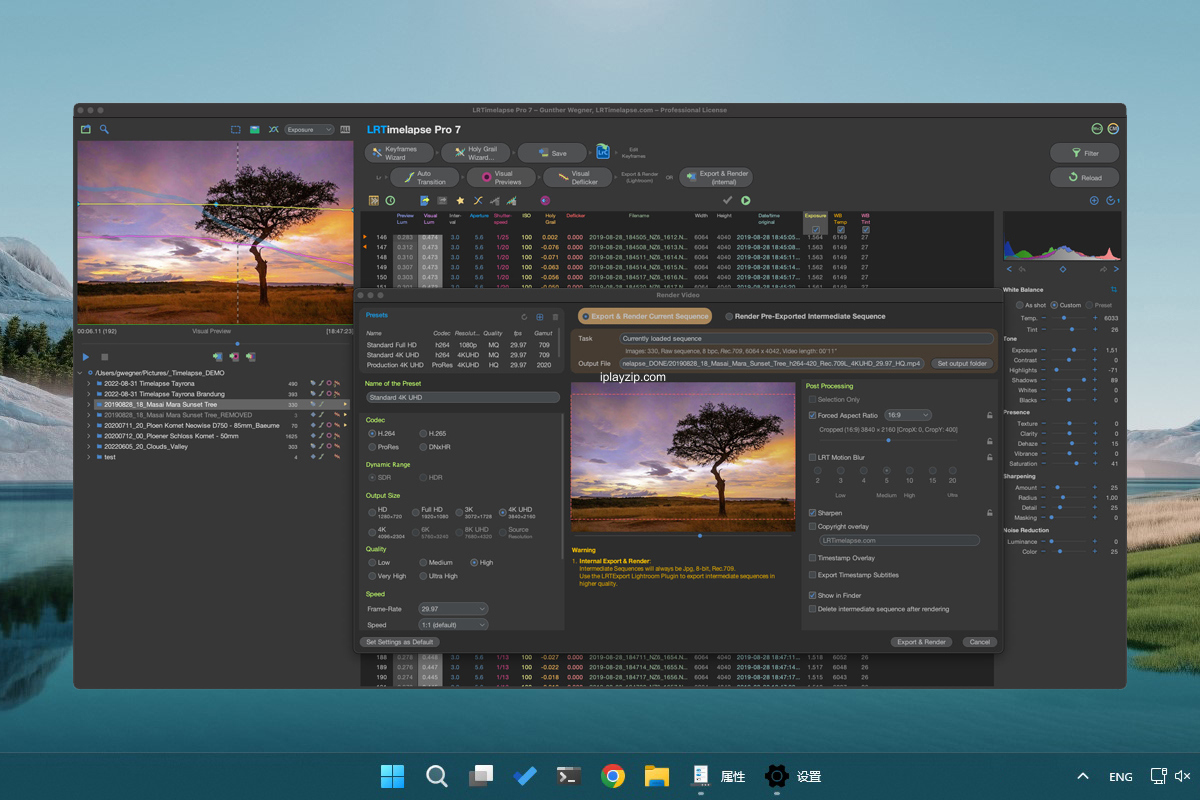This screenshot has width=1200, height=800.
Task: Click Set output folder button
Action: [961, 364]
